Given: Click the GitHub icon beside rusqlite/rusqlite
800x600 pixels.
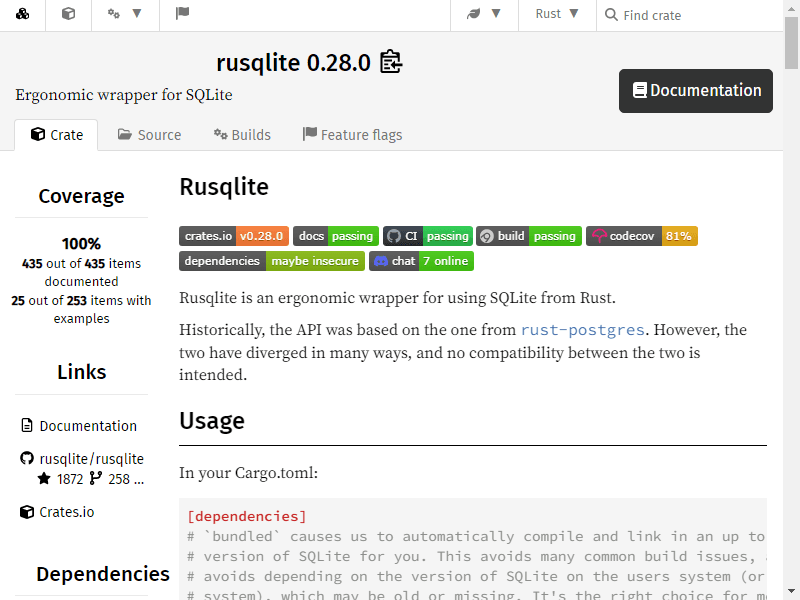Looking at the screenshot, I should click(x=27, y=458).
